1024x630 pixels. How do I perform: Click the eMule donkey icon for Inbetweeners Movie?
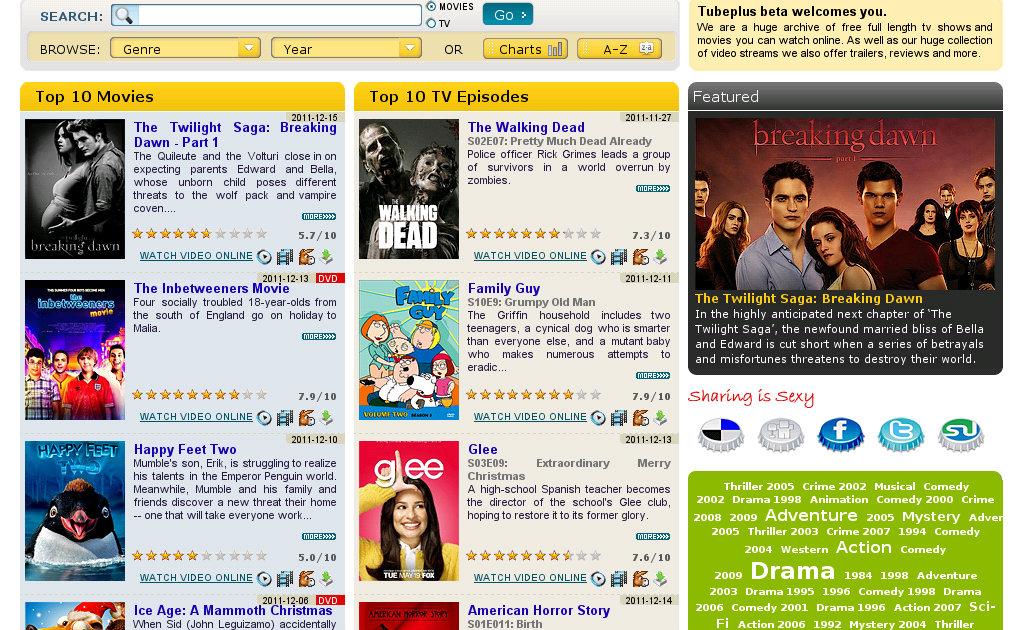tap(306, 418)
